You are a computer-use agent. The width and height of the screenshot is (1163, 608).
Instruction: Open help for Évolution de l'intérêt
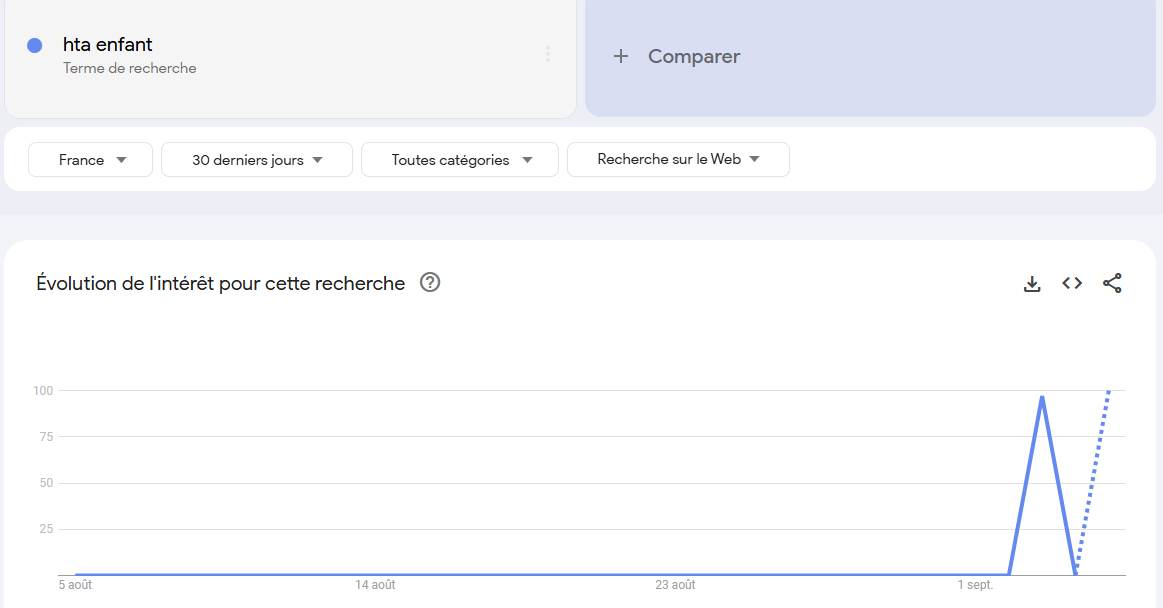pyautogui.click(x=430, y=283)
